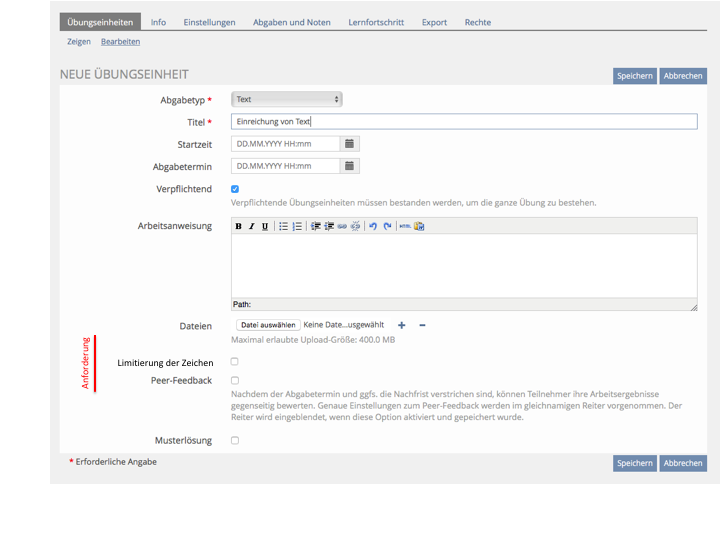Undo the last edit in editor

(373, 226)
